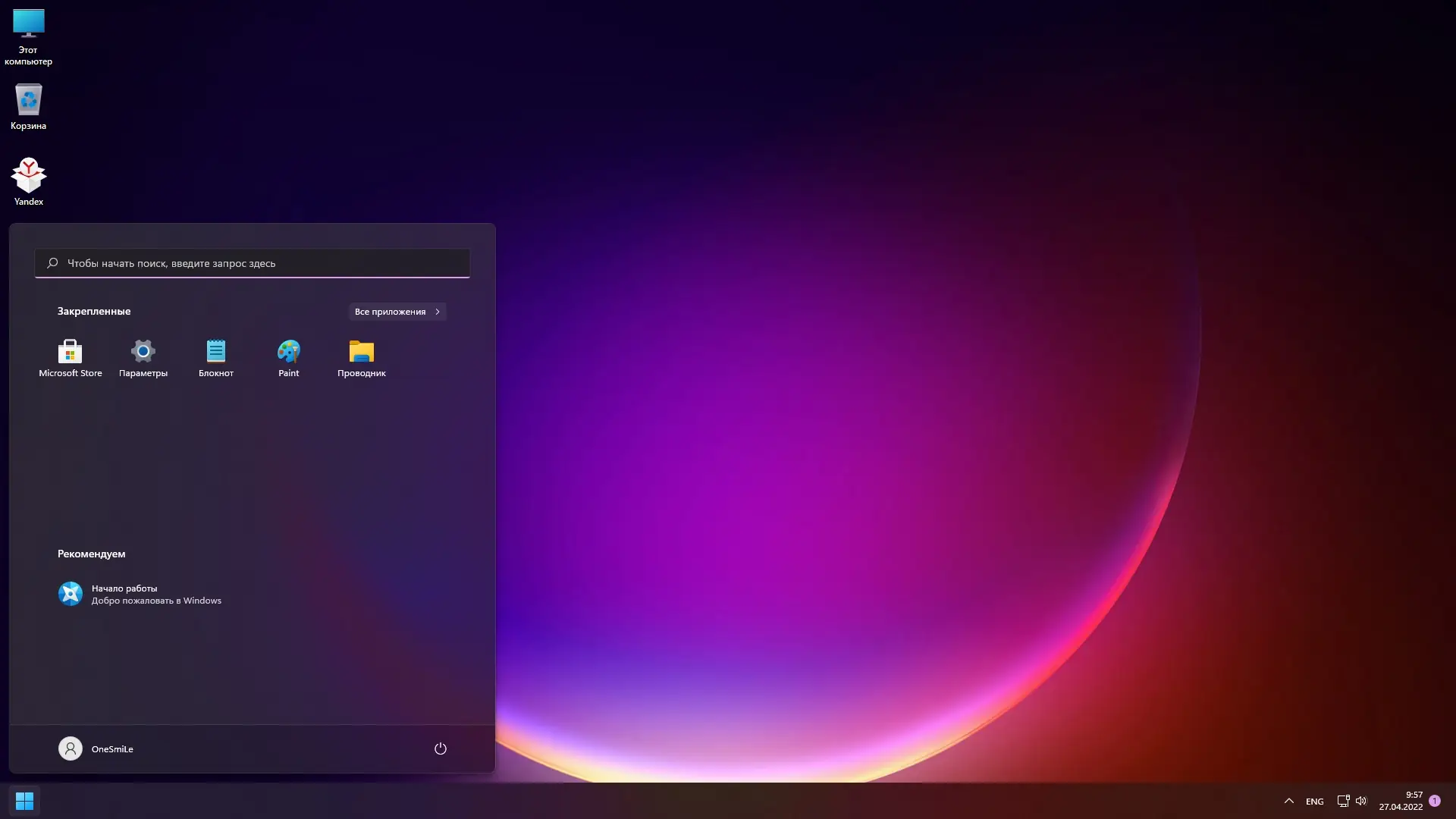Screen dimensions: 1456x819
Task: Click the Start menu search field
Action: click(x=252, y=263)
